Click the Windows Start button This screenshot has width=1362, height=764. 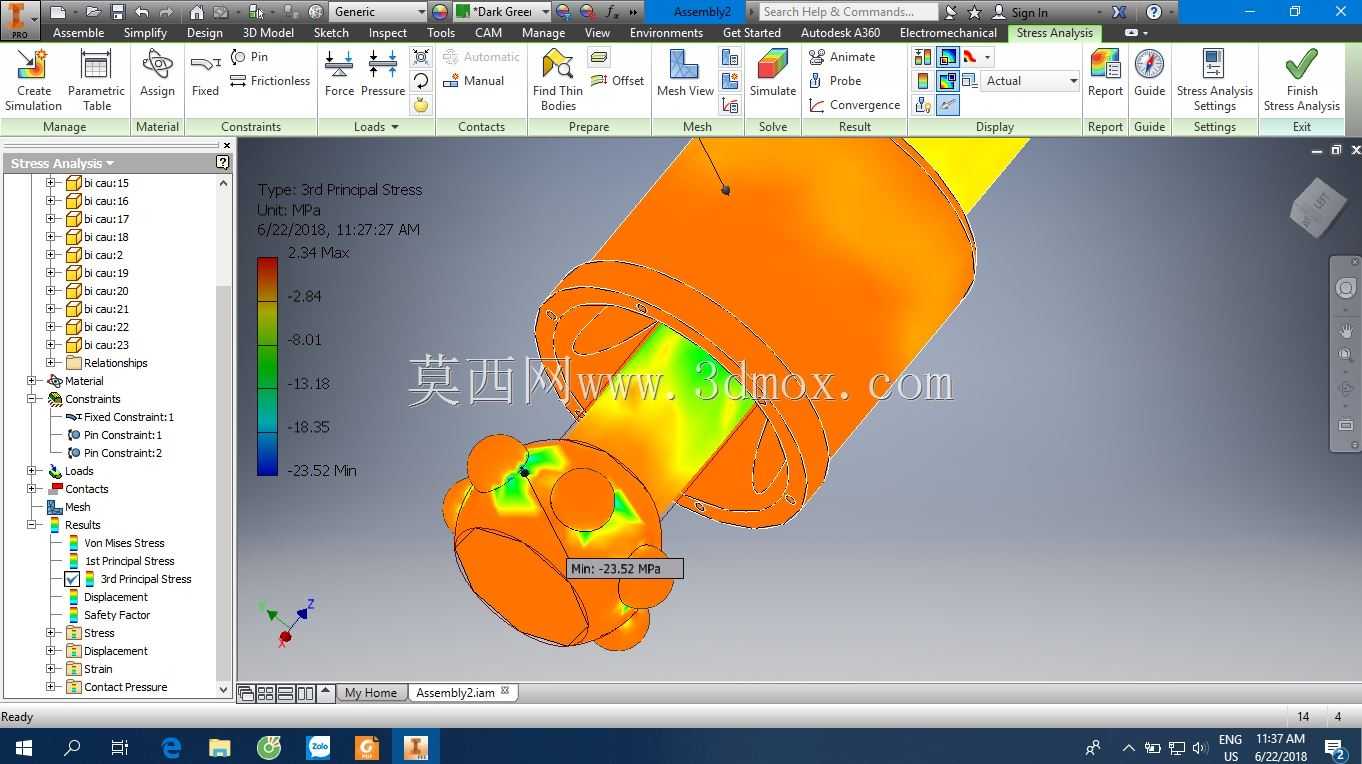click(x=23, y=747)
